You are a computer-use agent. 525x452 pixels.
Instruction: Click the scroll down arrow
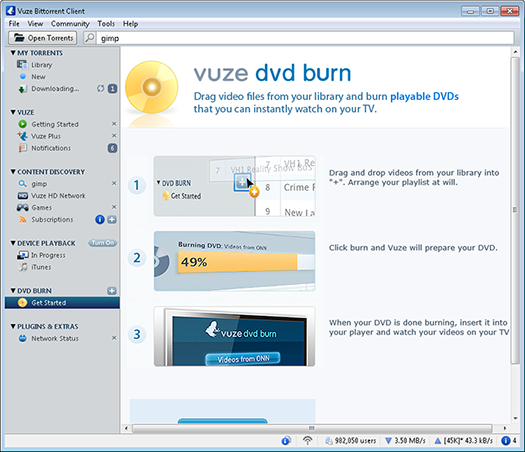point(515,418)
